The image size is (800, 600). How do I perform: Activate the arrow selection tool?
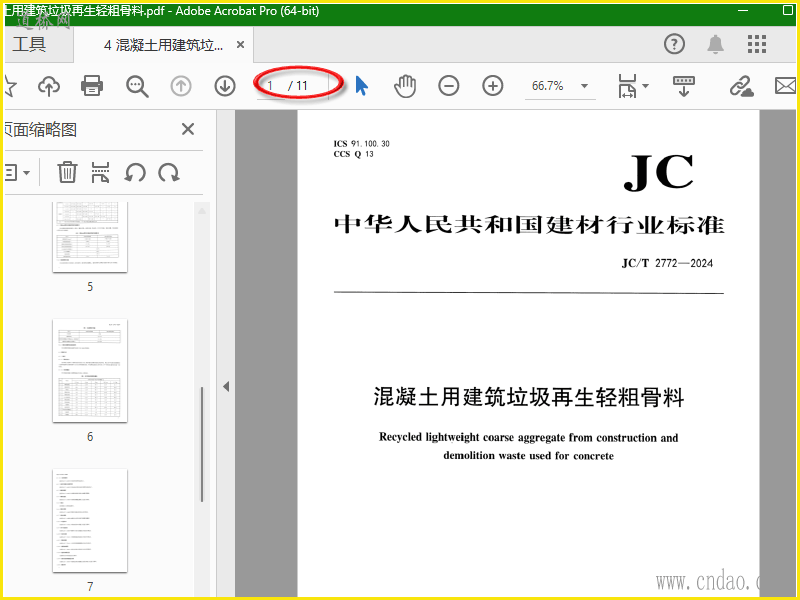pyautogui.click(x=361, y=86)
